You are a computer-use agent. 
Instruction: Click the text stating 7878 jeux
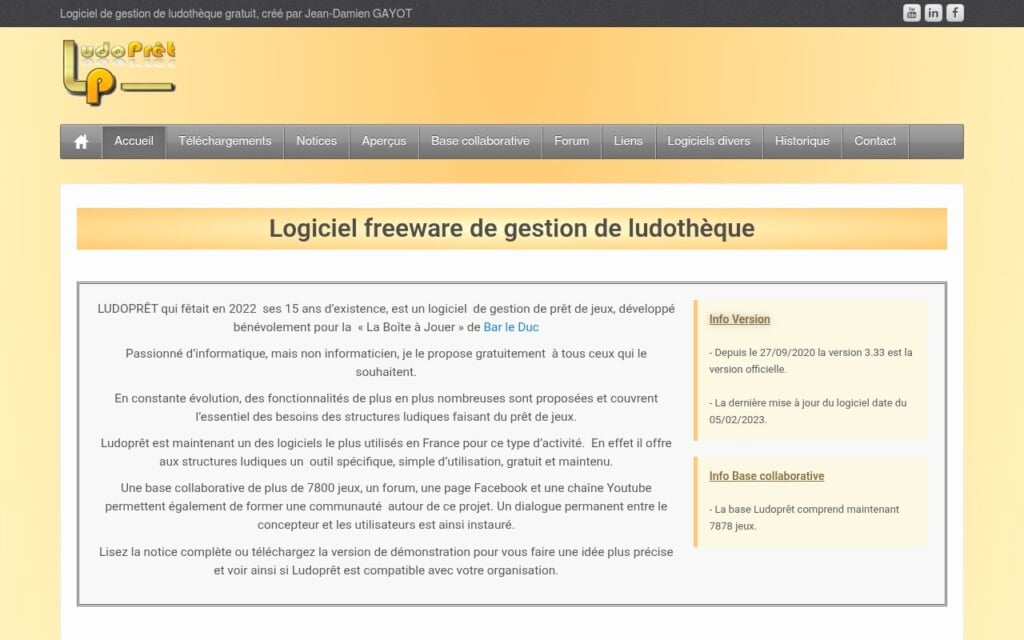point(804,517)
